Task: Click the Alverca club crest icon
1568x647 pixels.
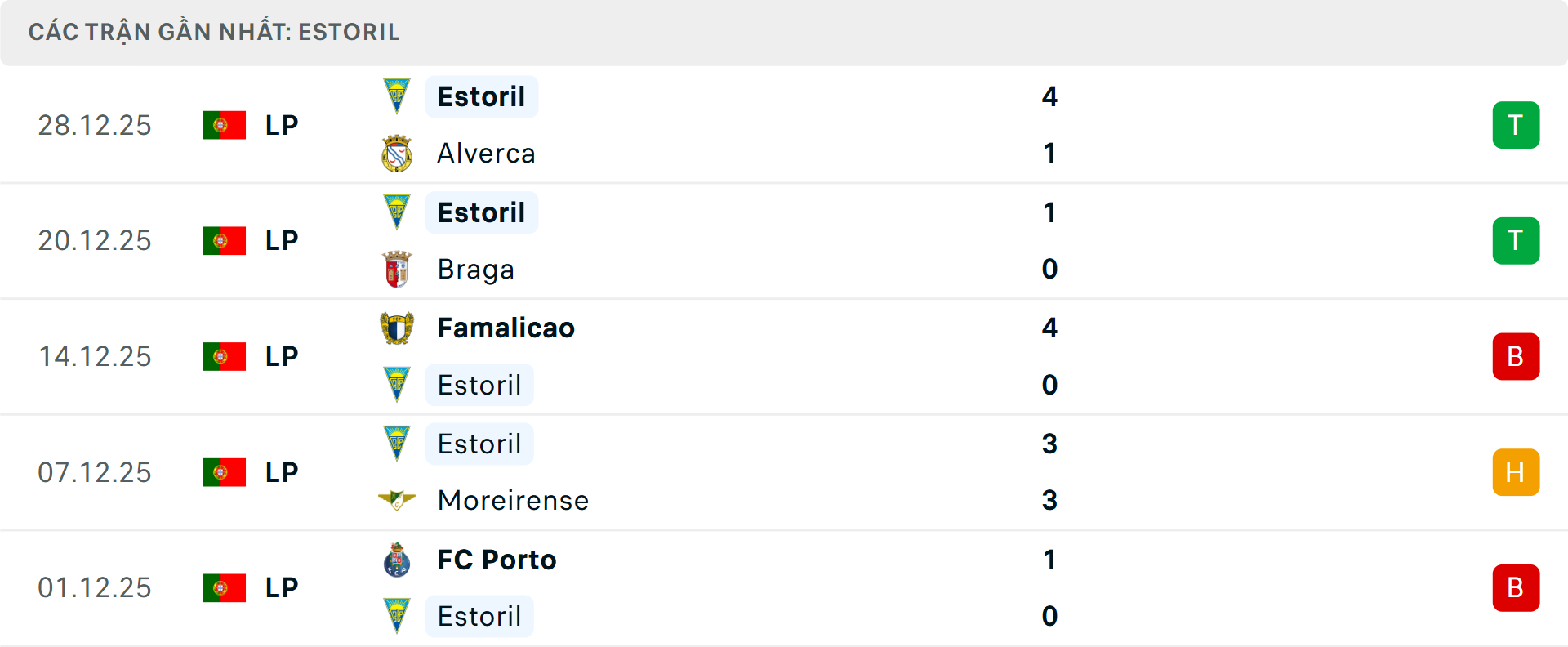Action: click(x=397, y=154)
